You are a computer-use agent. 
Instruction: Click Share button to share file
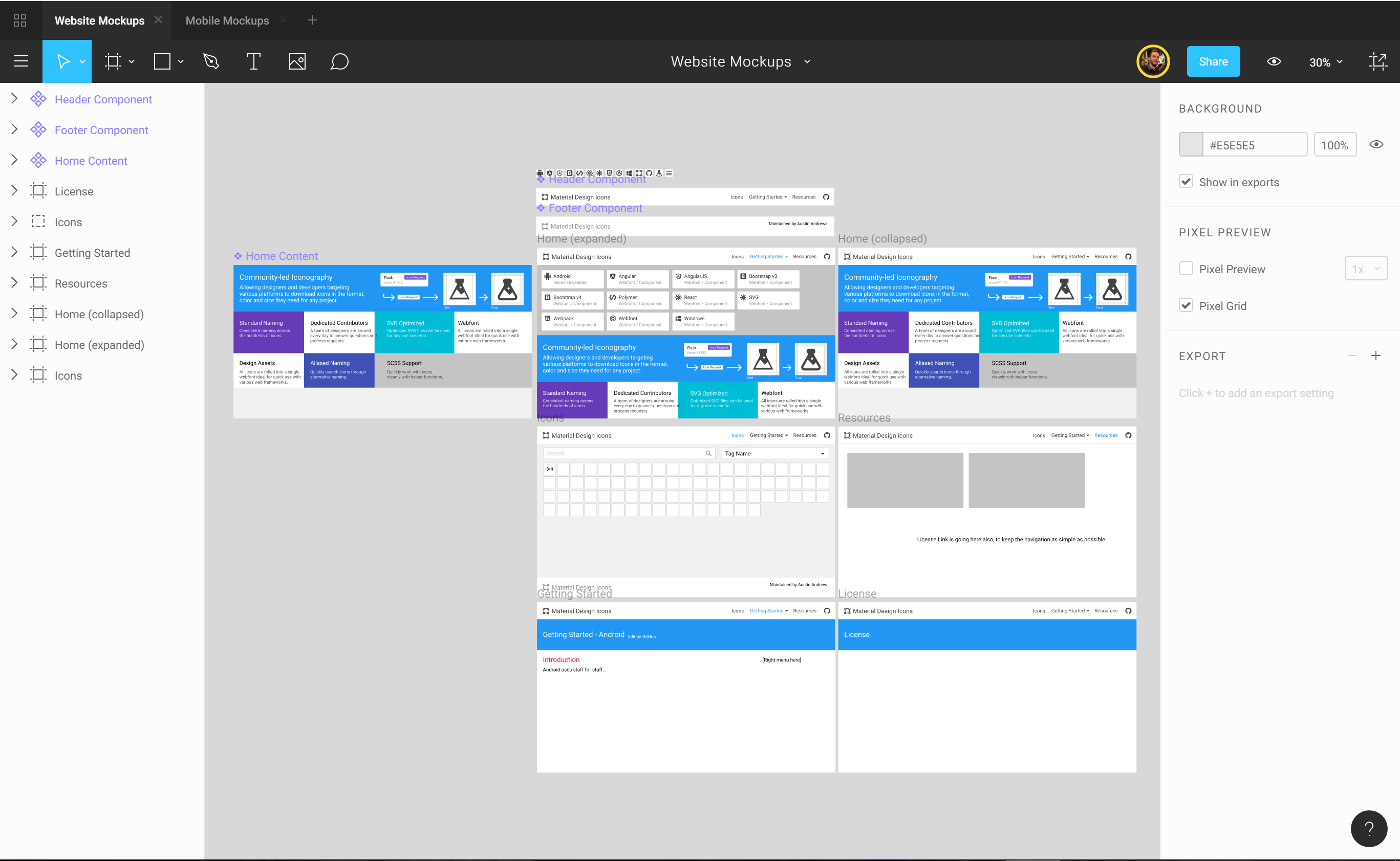pyautogui.click(x=1213, y=61)
